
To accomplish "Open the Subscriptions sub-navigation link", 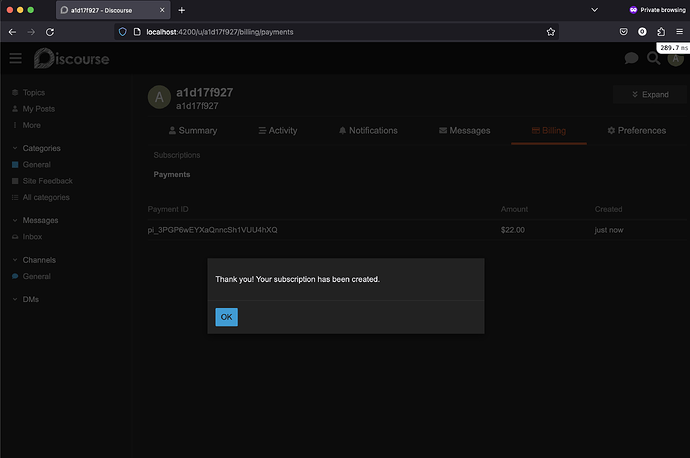I will pos(176,155).
